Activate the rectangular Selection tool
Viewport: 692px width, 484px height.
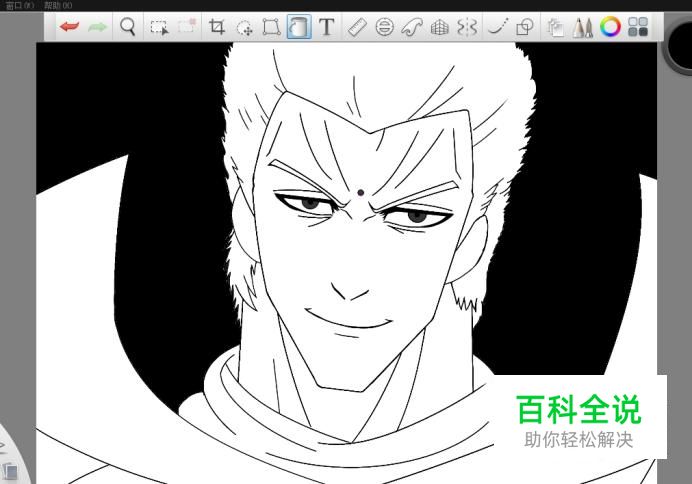coord(159,27)
